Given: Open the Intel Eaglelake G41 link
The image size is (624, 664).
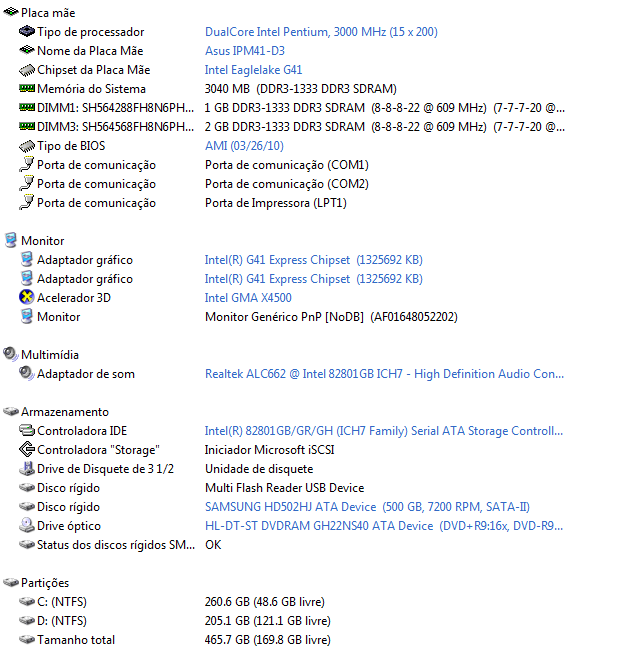Looking at the screenshot, I should 253,70.
